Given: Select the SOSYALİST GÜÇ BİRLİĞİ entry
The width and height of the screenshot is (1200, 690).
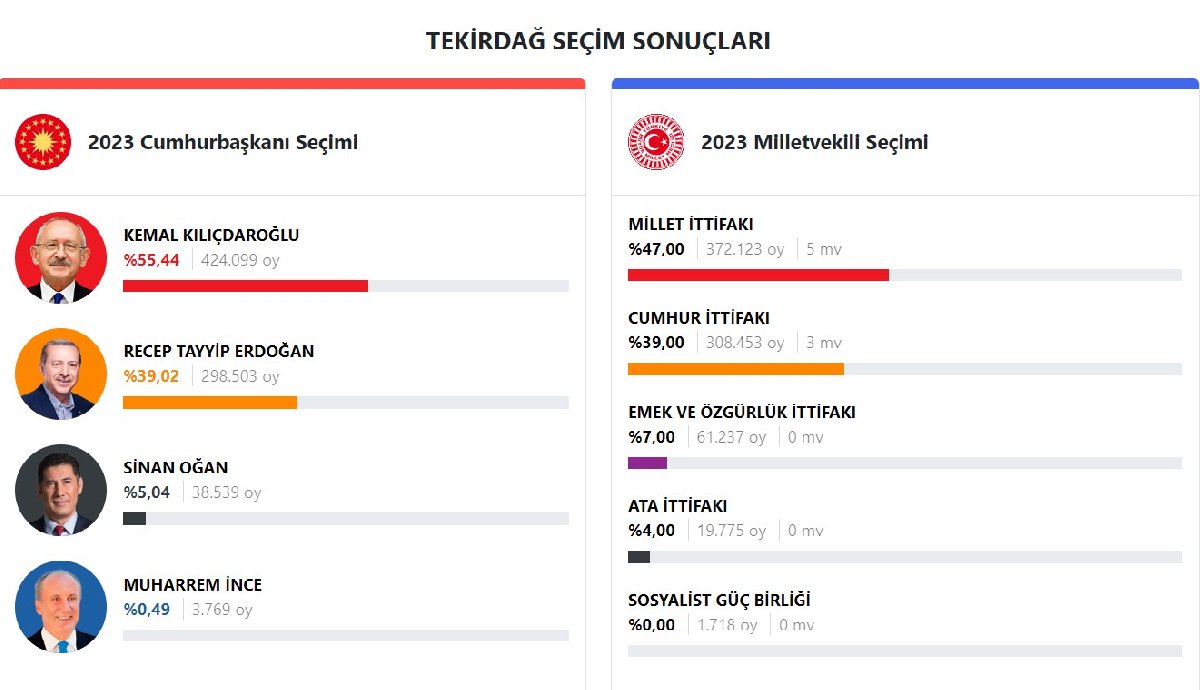Looking at the screenshot, I should pyautogui.click(x=719, y=600).
